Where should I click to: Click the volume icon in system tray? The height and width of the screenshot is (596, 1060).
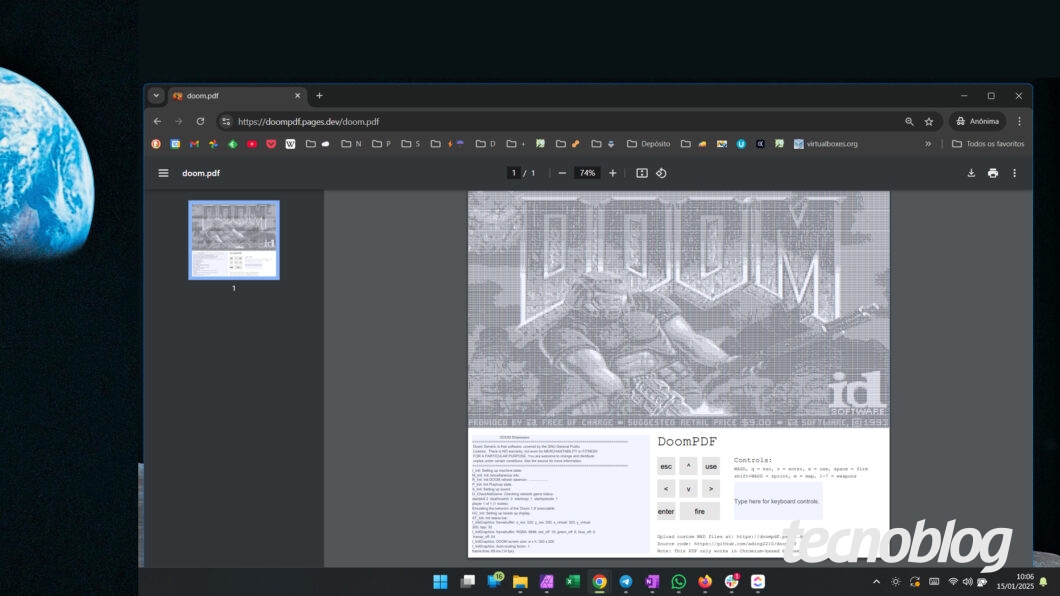[x=968, y=581]
